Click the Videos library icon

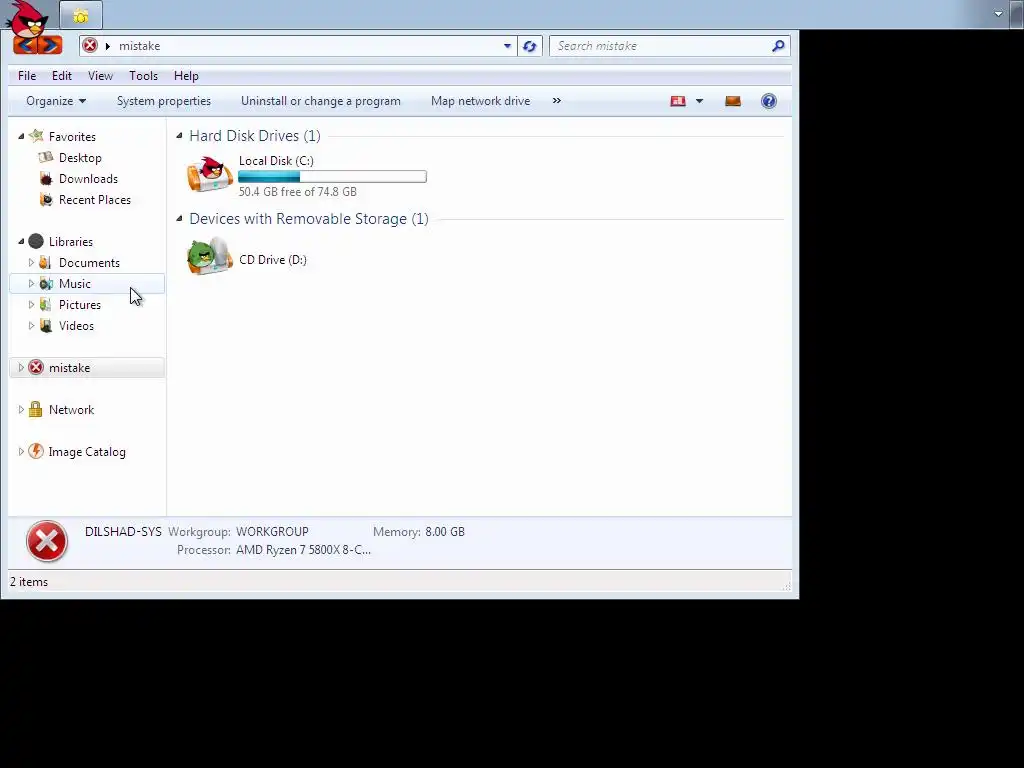[46, 325]
